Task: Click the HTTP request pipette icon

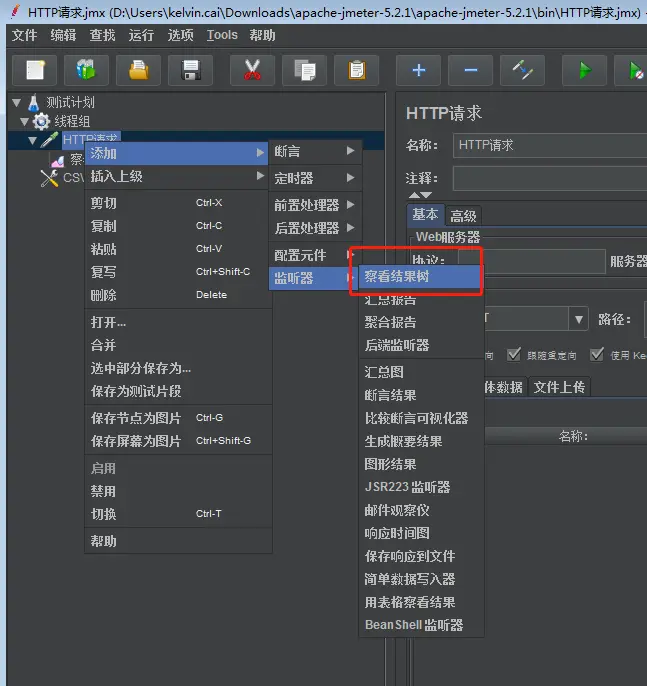Action: (49, 140)
